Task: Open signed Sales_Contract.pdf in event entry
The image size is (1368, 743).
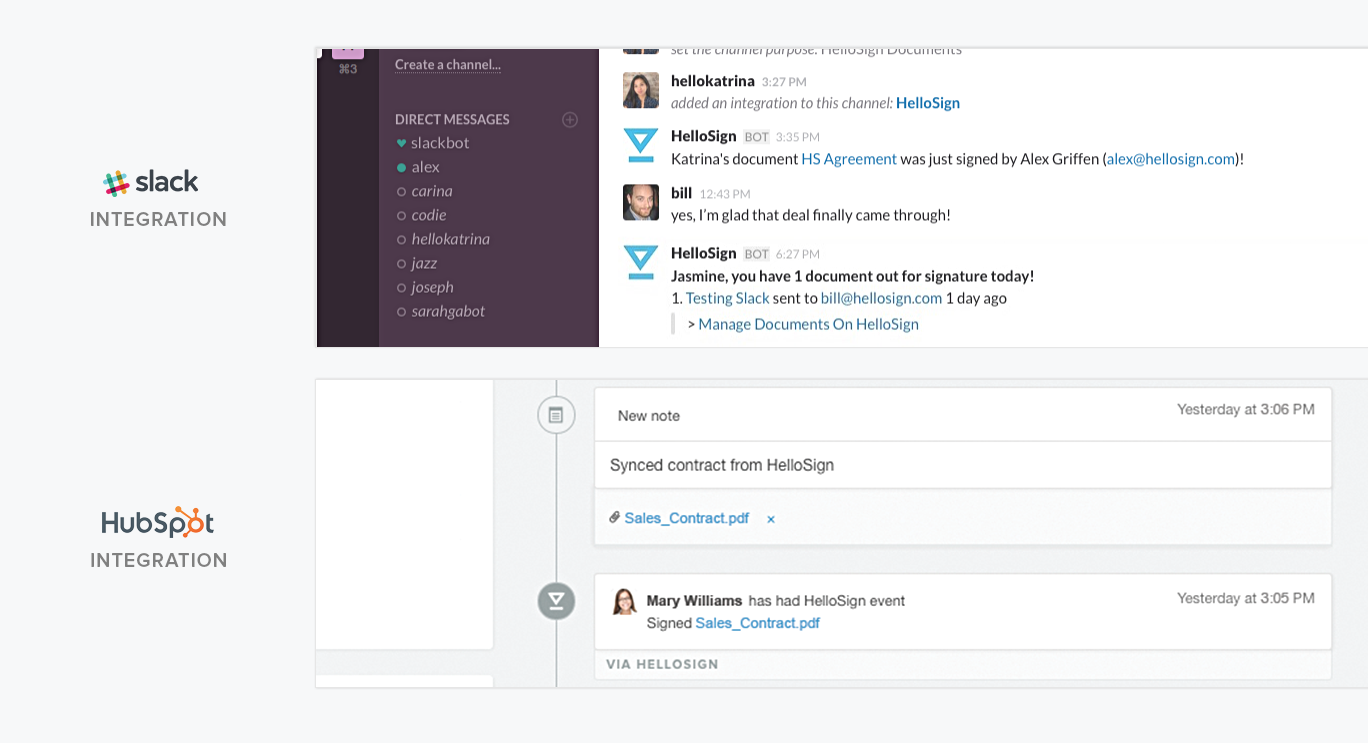Action: click(x=758, y=623)
